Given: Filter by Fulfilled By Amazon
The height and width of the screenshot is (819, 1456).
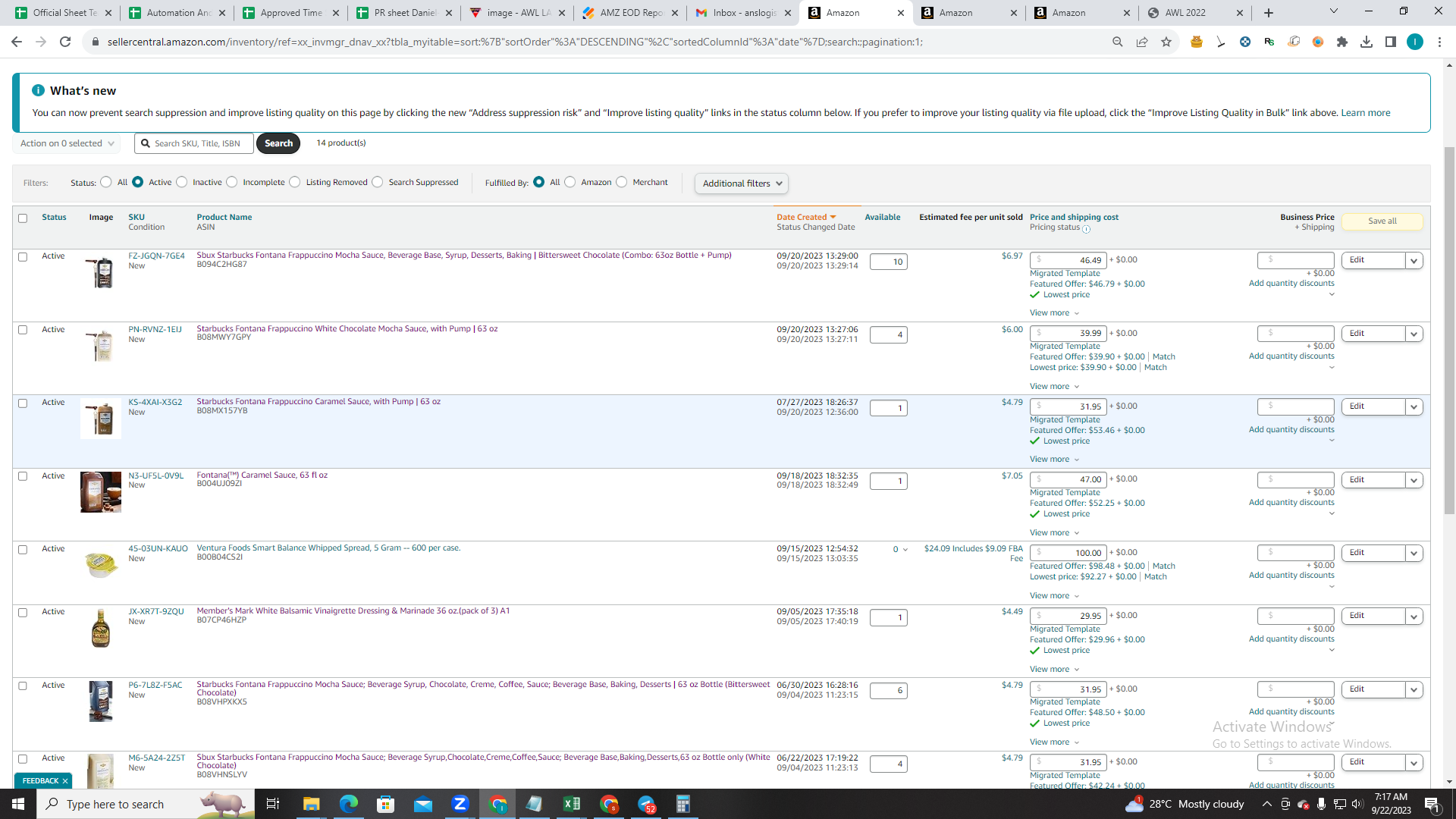Looking at the screenshot, I should [570, 182].
